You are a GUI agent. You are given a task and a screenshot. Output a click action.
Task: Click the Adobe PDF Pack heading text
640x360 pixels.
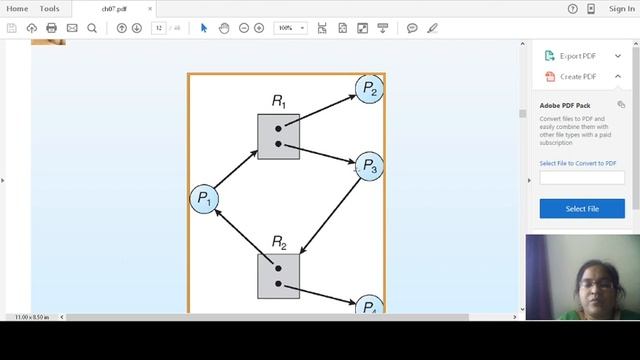click(x=565, y=105)
